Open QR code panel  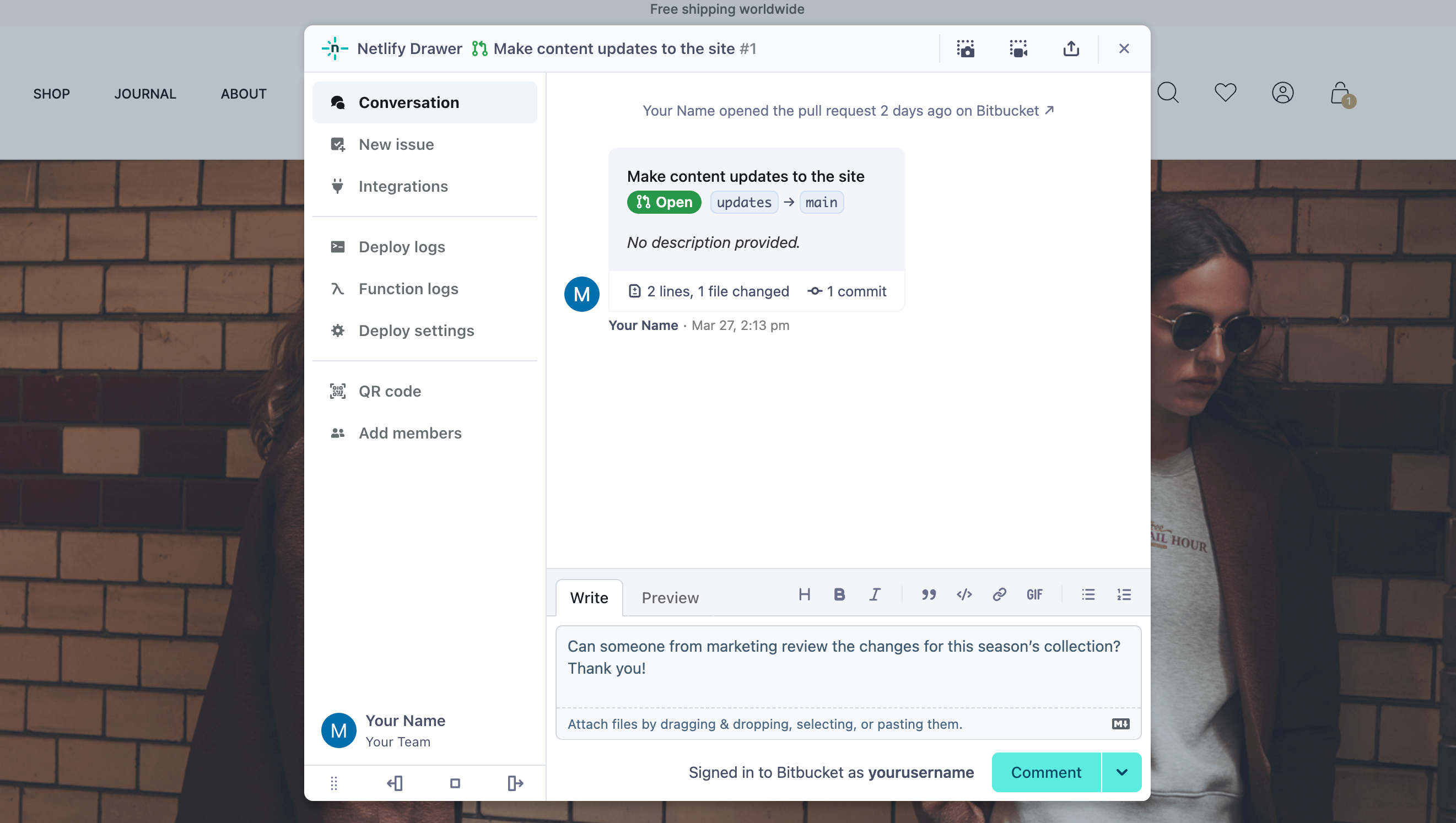tap(390, 391)
